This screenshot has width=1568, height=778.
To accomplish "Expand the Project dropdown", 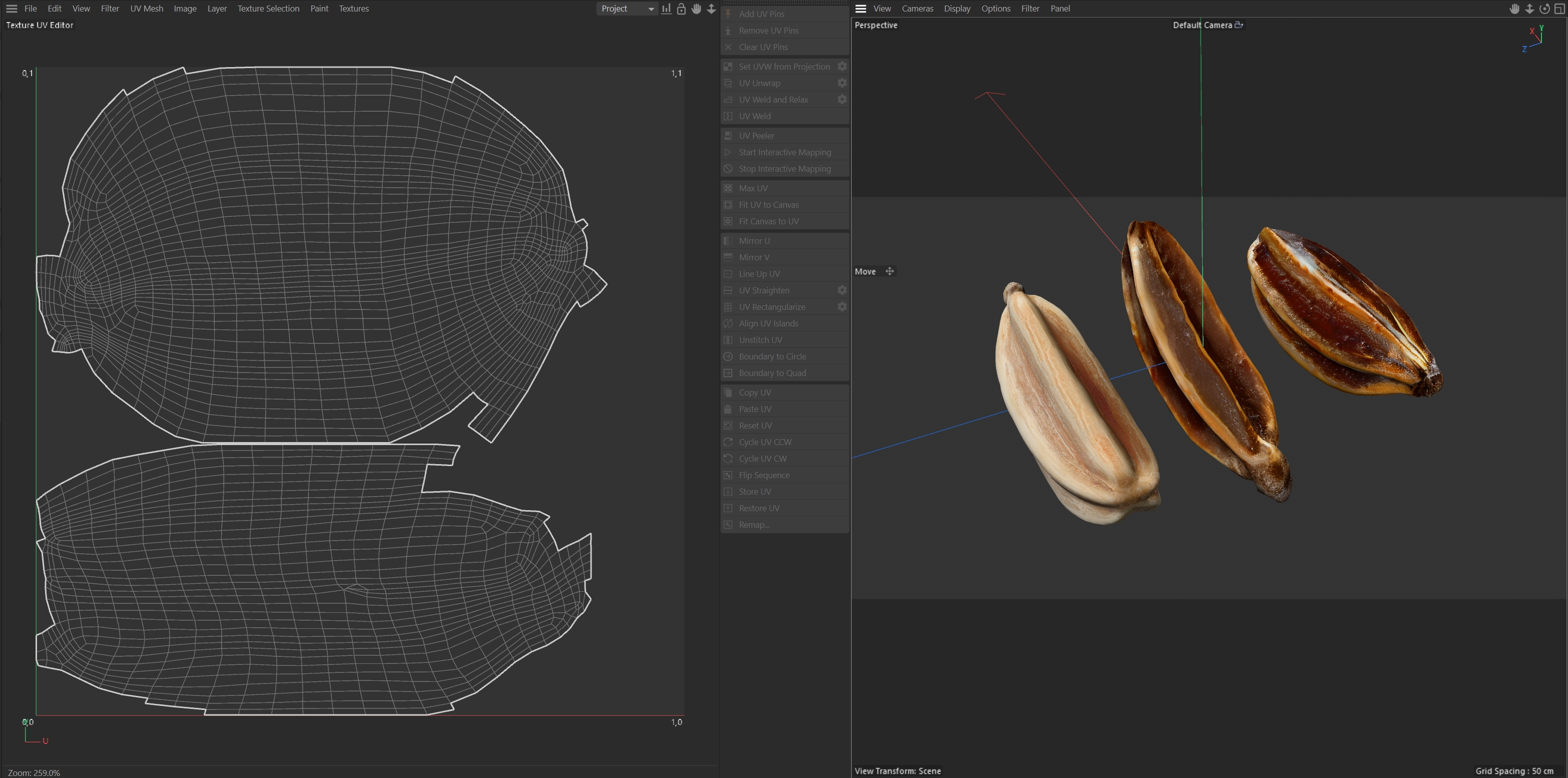I will (627, 9).
